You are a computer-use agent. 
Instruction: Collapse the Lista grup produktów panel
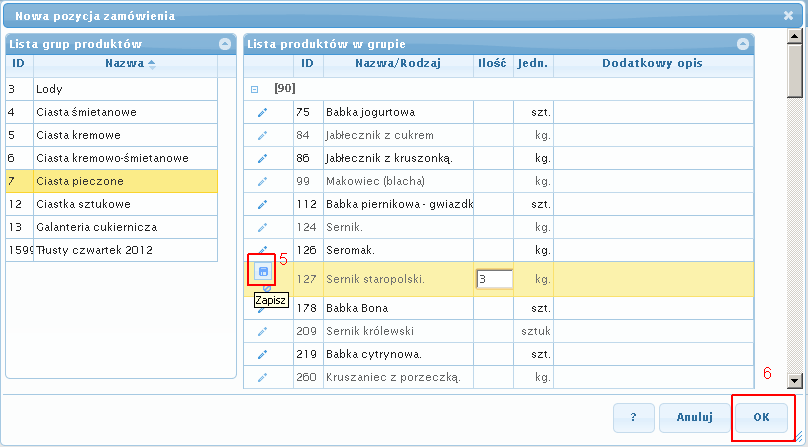coord(225,44)
